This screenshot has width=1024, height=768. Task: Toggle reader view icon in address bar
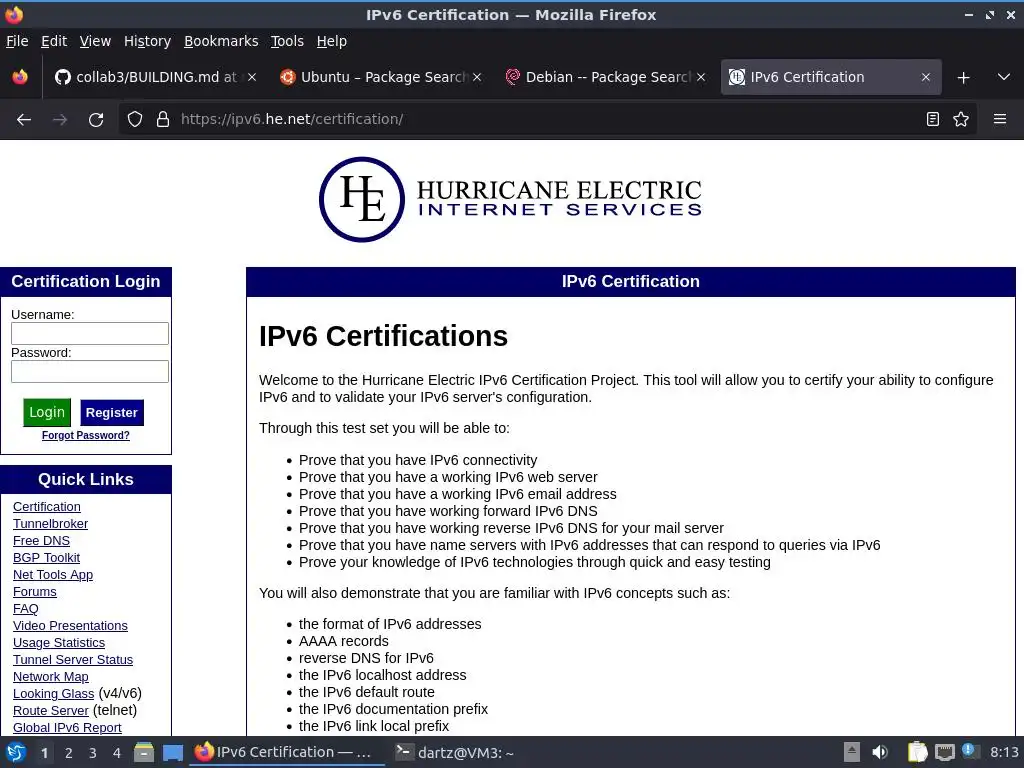[x=933, y=119]
